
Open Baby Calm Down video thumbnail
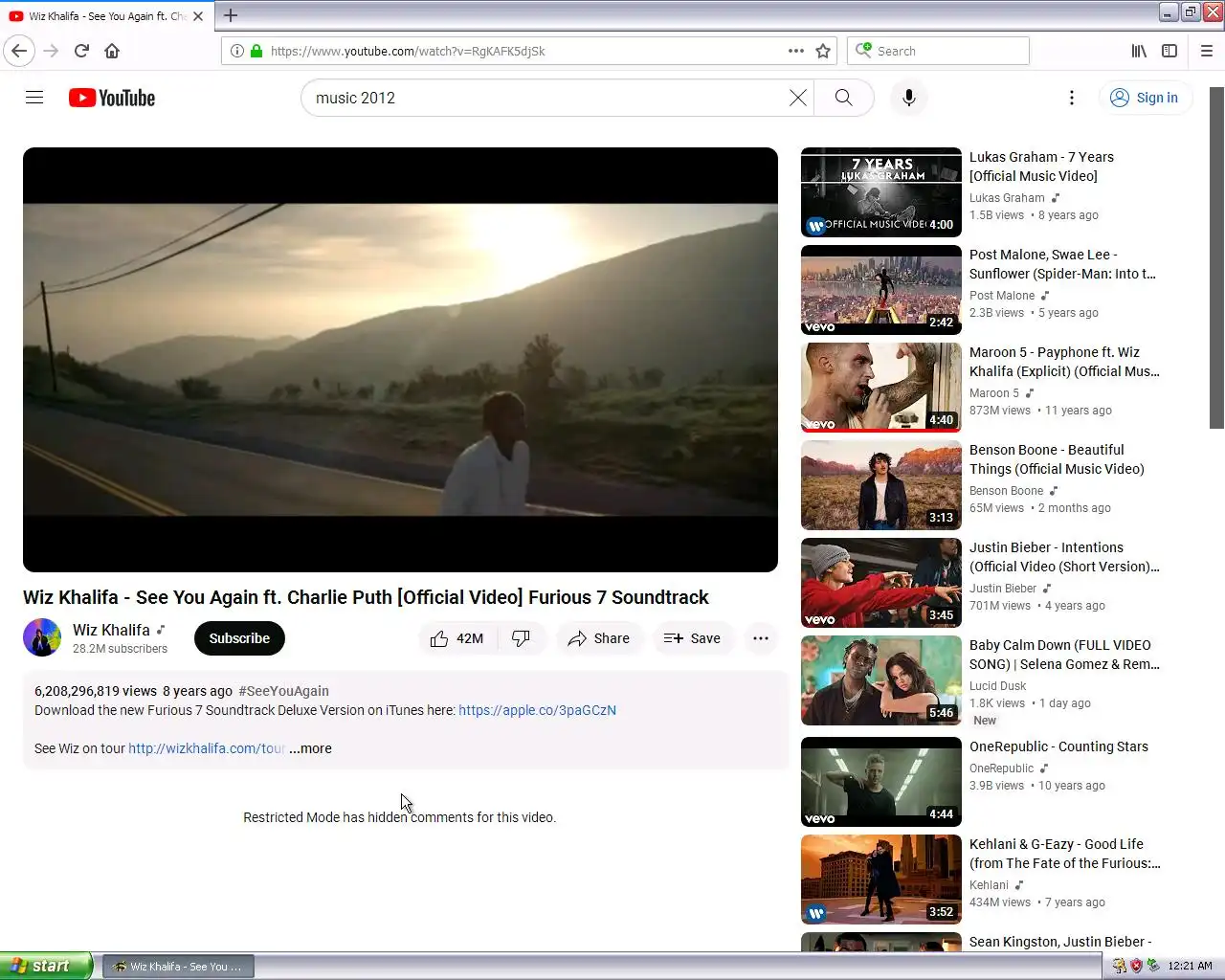tap(881, 680)
